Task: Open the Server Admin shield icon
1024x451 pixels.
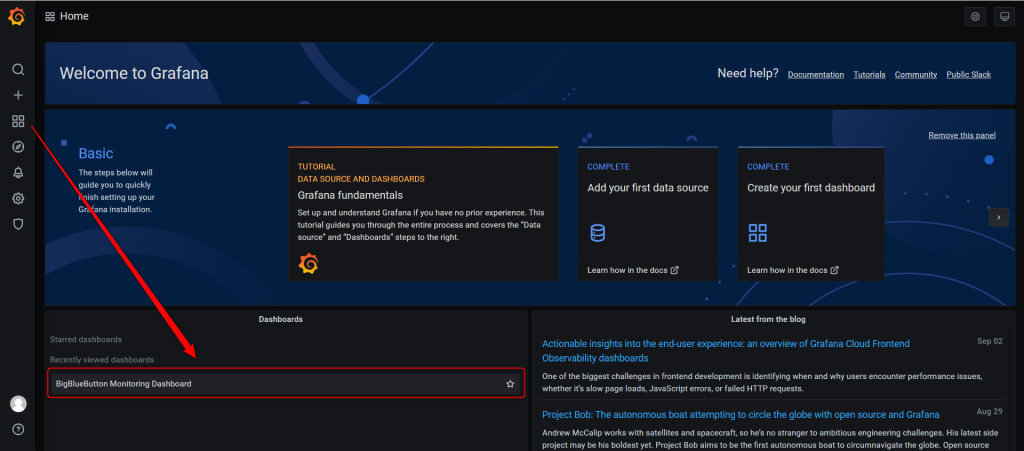Action: (x=18, y=225)
